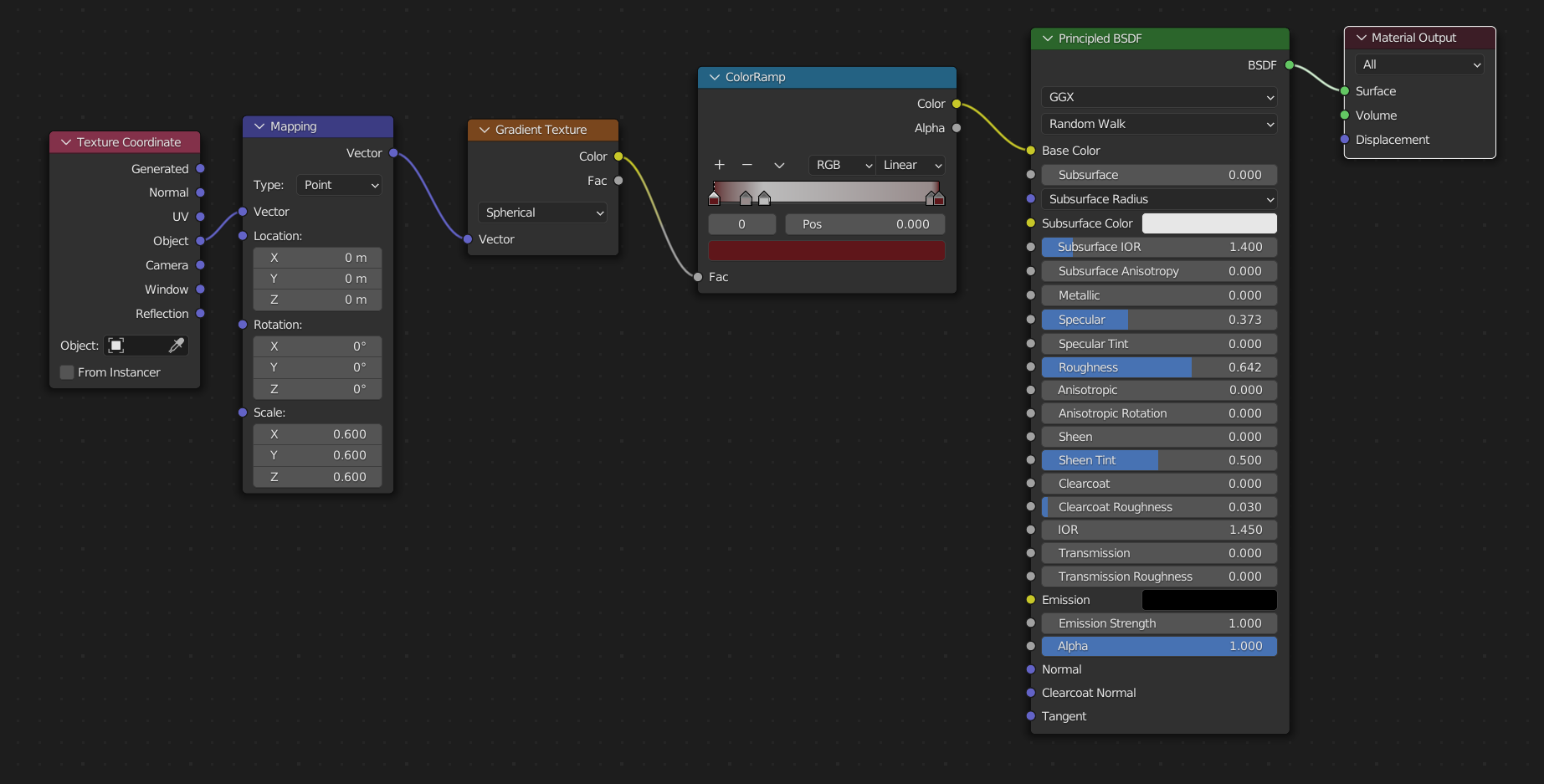1544x784 pixels.
Task: Click the Volume input socket on Material Output
Action: coord(1345,115)
